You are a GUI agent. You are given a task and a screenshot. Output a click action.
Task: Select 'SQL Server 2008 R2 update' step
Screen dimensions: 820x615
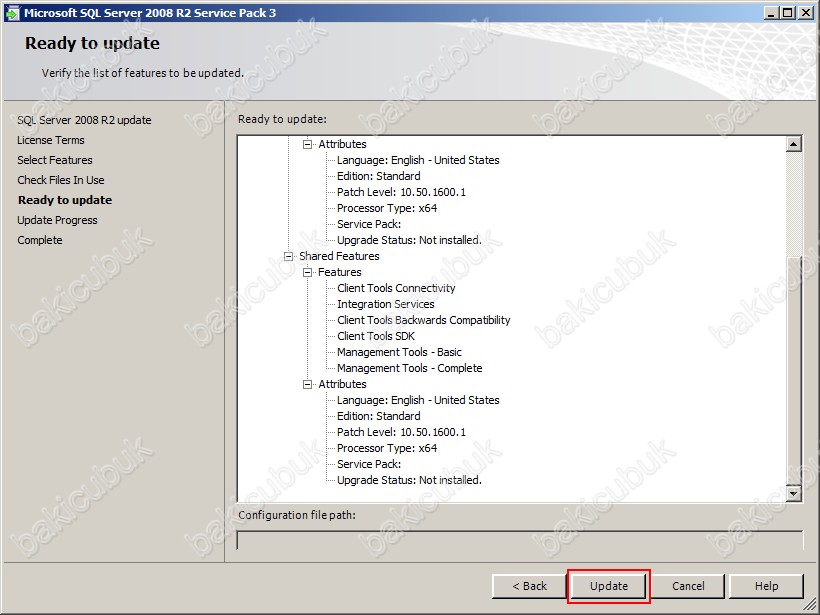(x=84, y=120)
